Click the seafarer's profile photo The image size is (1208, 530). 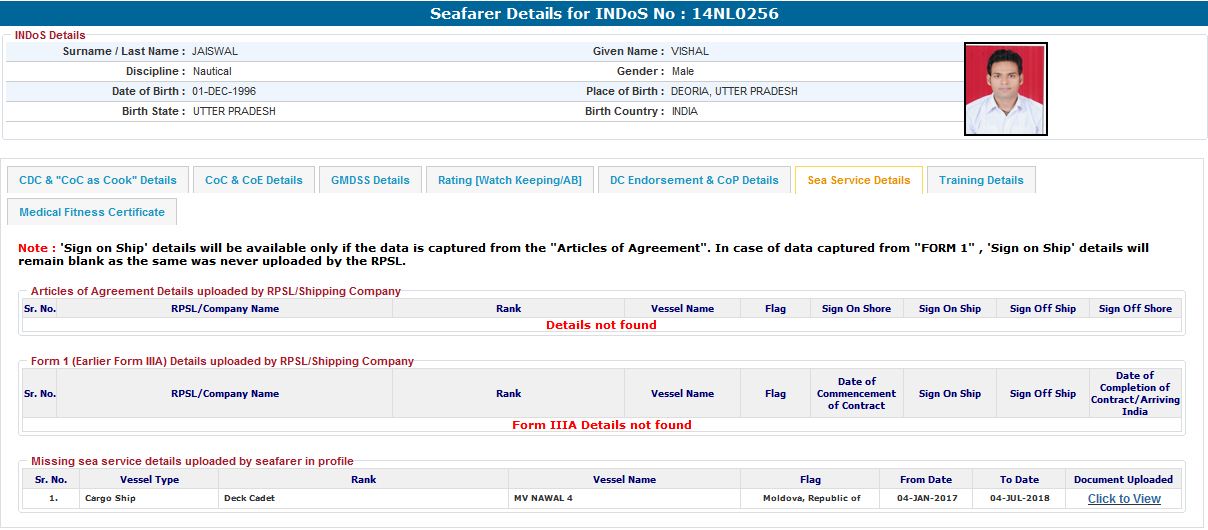pyautogui.click(x=1005, y=89)
